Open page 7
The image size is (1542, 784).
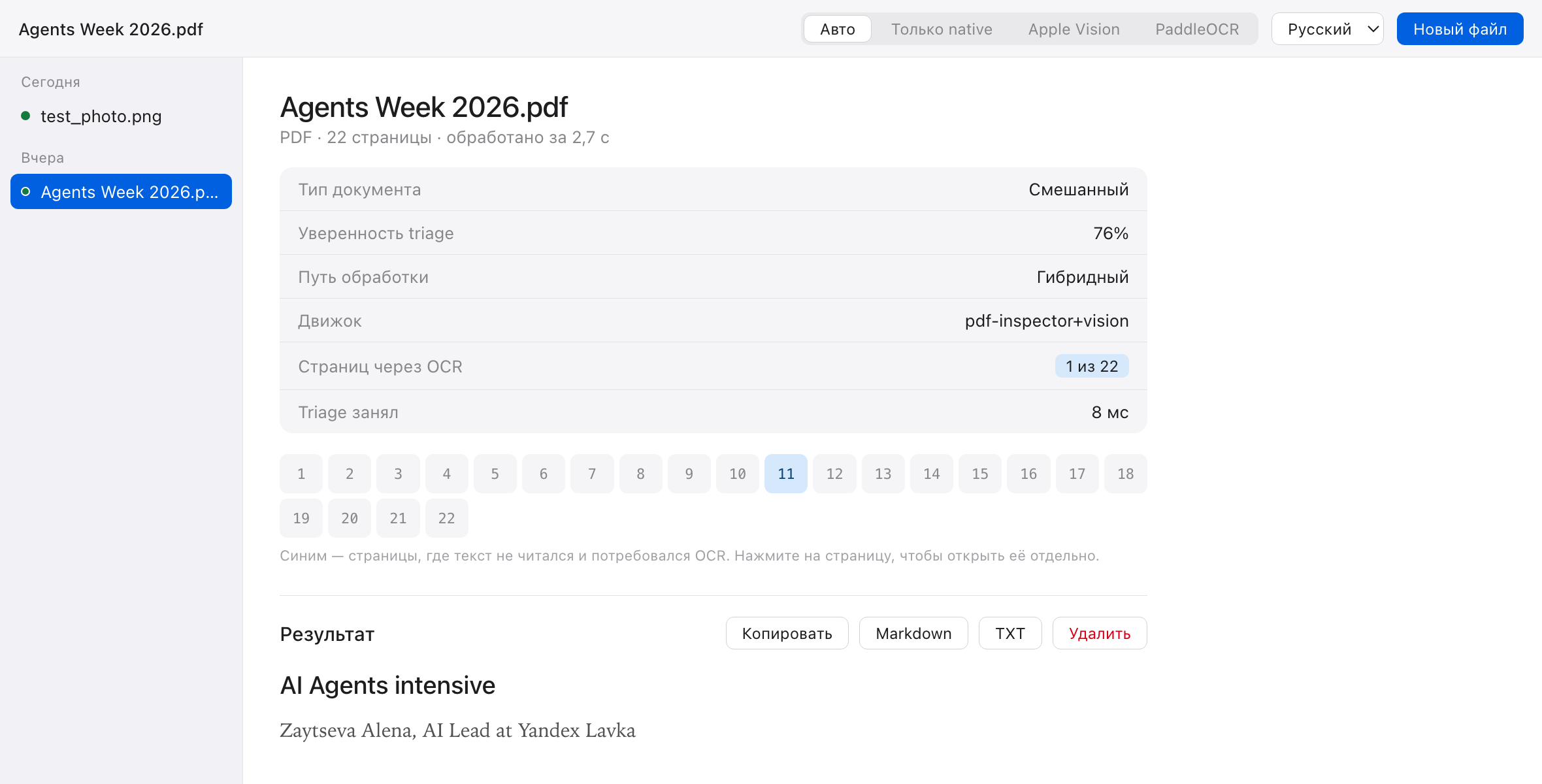coord(592,474)
